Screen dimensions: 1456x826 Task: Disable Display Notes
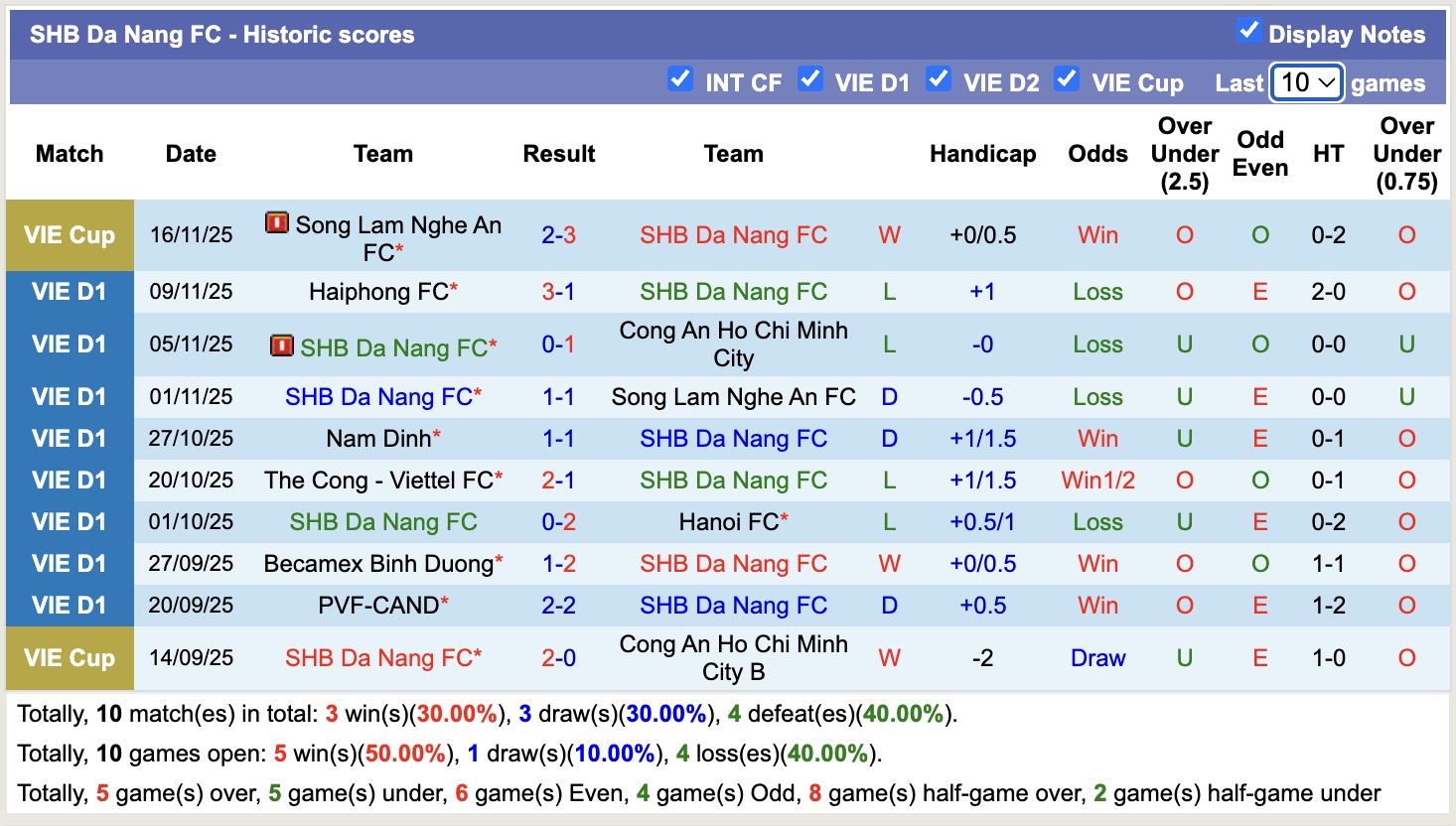point(1247,32)
